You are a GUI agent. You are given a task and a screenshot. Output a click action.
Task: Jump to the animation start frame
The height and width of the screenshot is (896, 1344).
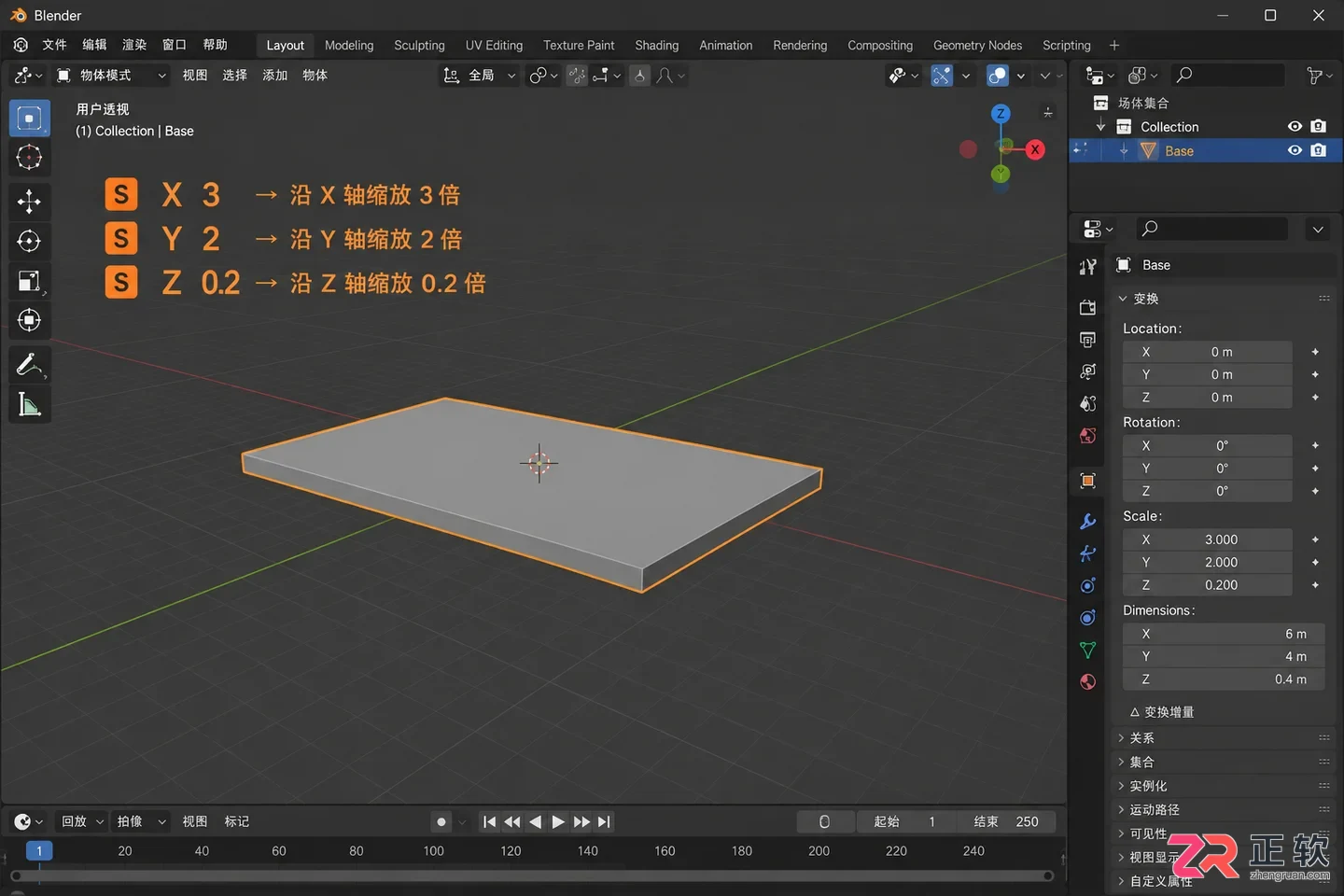489,821
